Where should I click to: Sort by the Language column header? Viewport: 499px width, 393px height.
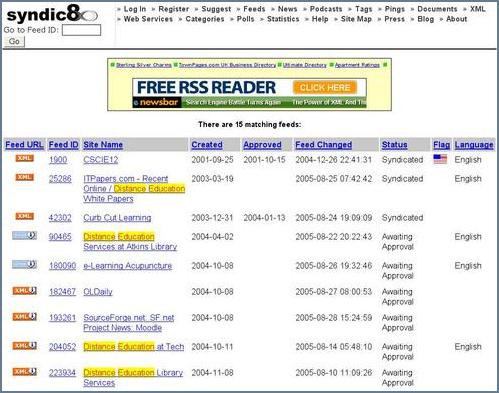coord(474,145)
